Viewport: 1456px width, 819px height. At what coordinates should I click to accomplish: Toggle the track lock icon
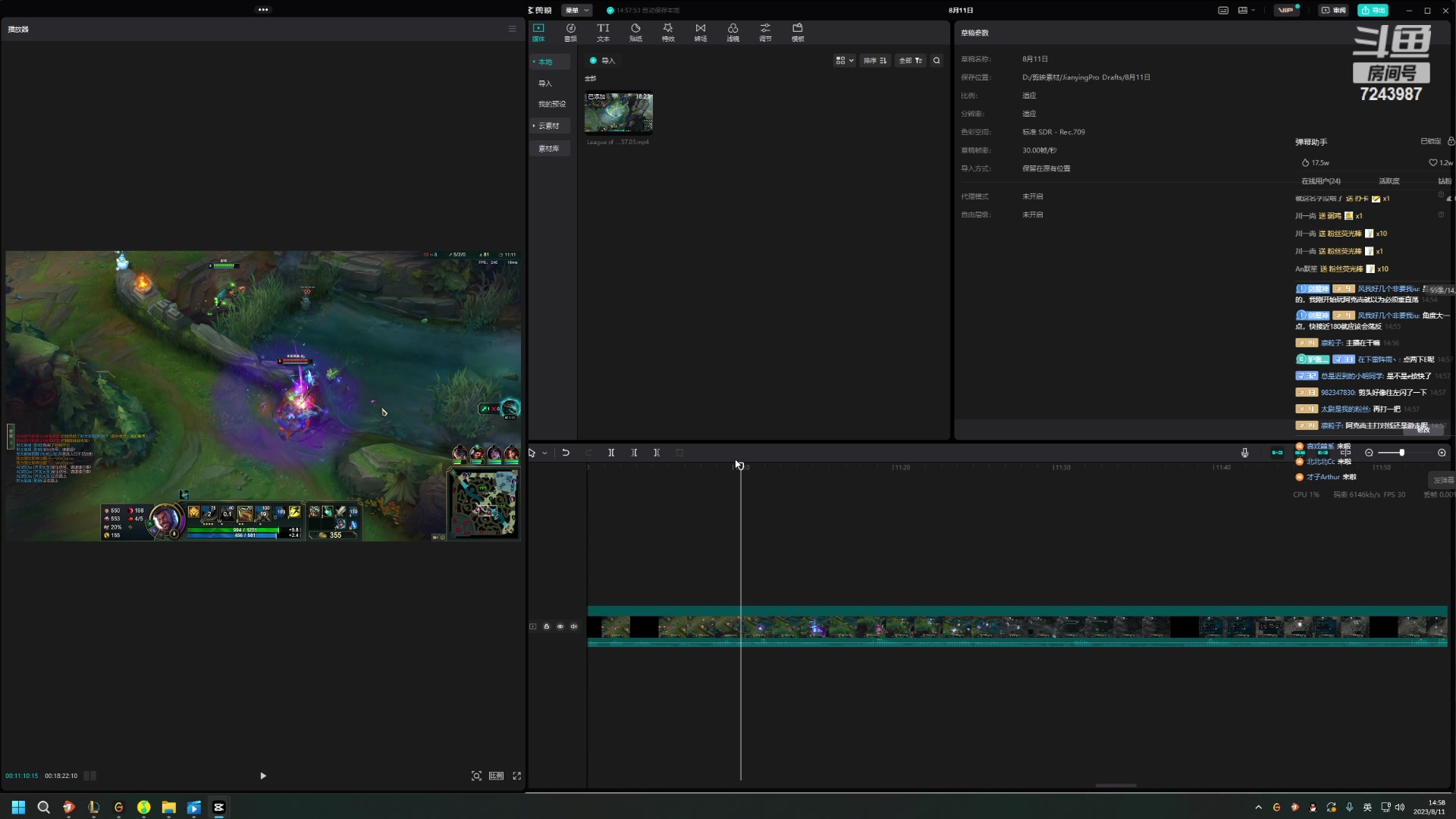pyautogui.click(x=546, y=626)
